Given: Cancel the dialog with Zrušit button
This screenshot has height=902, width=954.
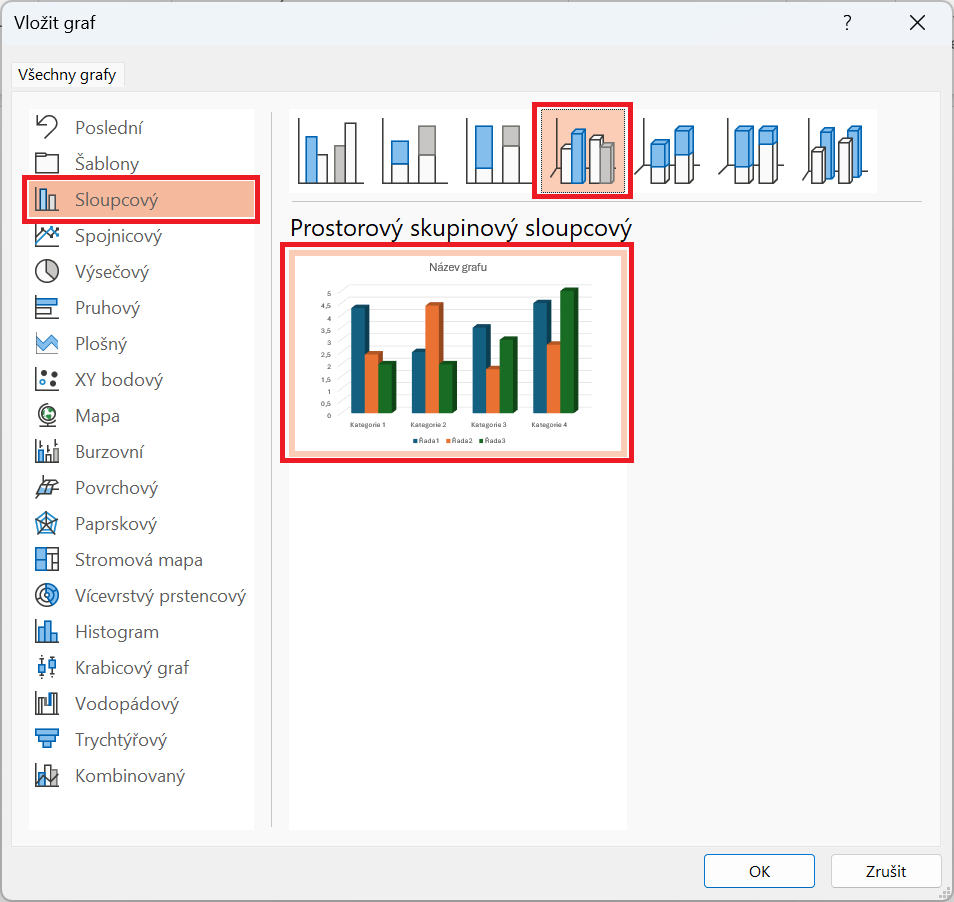Looking at the screenshot, I should click(886, 871).
